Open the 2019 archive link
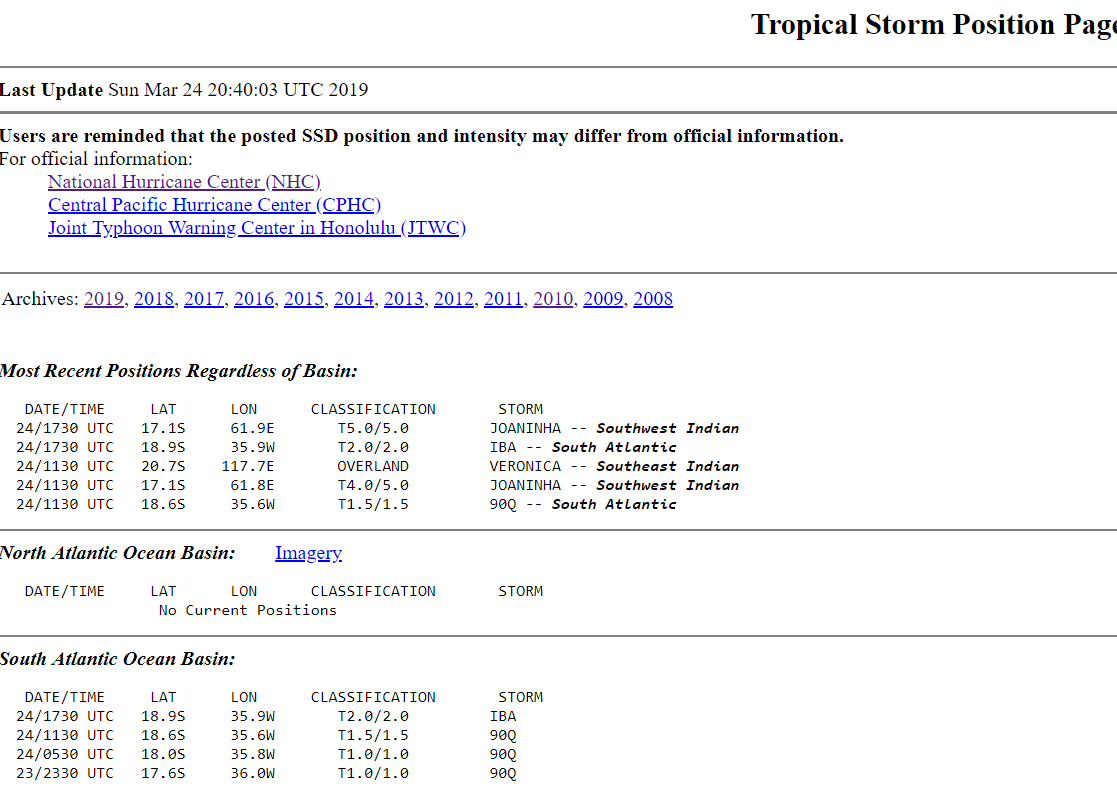Viewport: 1117px width, 798px height. pyautogui.click(x=104, y=299)
